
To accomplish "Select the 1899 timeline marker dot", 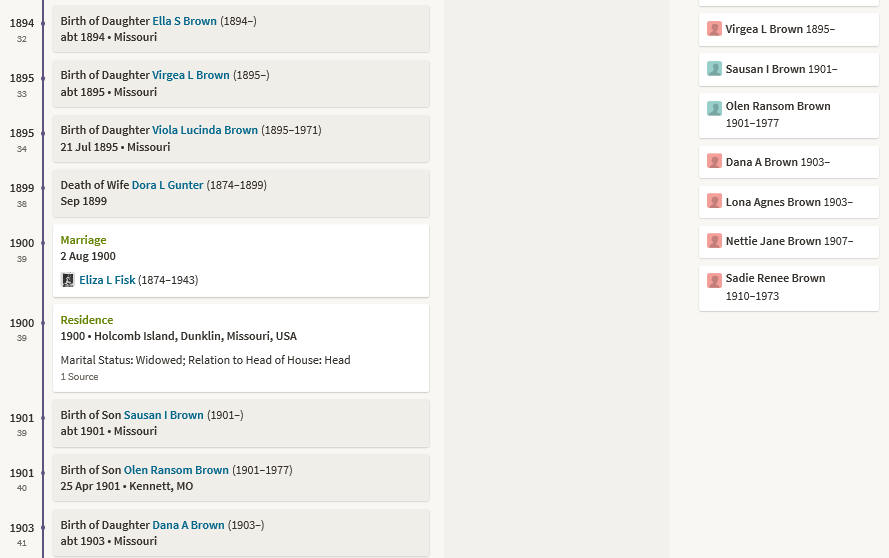I will (x=43, y=188).
